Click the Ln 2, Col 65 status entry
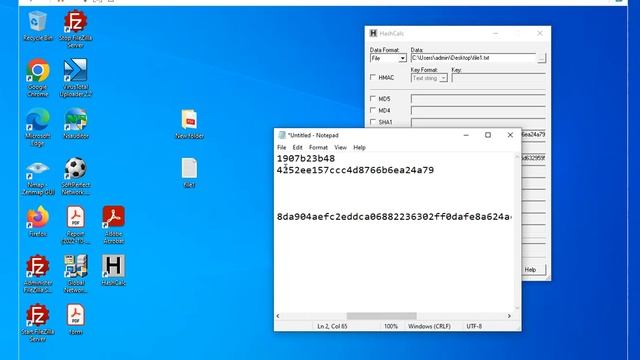This screenshot has height=360, width=640. pyautogui.click(x=332, y=327)
